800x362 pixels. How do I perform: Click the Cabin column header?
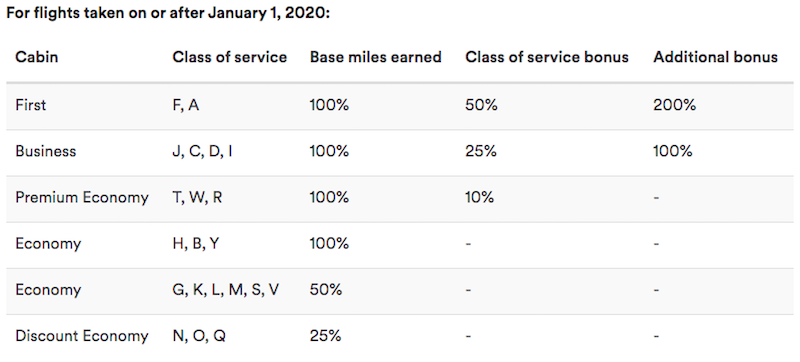tap(36, 57)
